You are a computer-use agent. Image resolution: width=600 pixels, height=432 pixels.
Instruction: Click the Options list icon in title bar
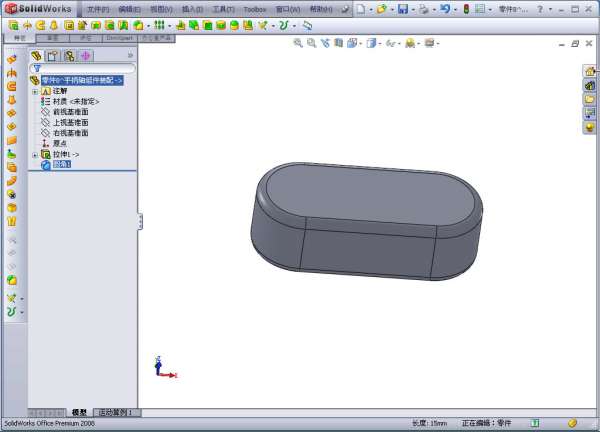coord(479,9)
